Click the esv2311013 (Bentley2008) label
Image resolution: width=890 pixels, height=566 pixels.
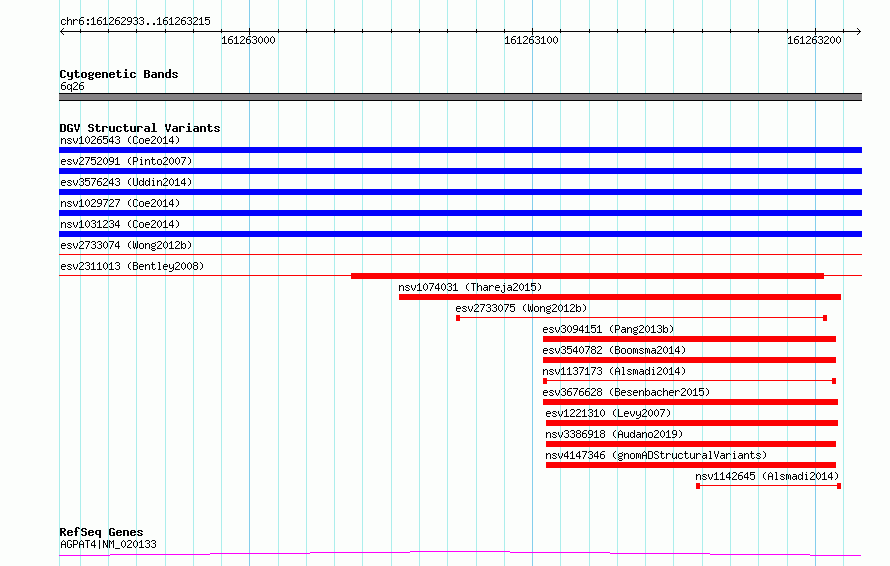pos(132,266)
